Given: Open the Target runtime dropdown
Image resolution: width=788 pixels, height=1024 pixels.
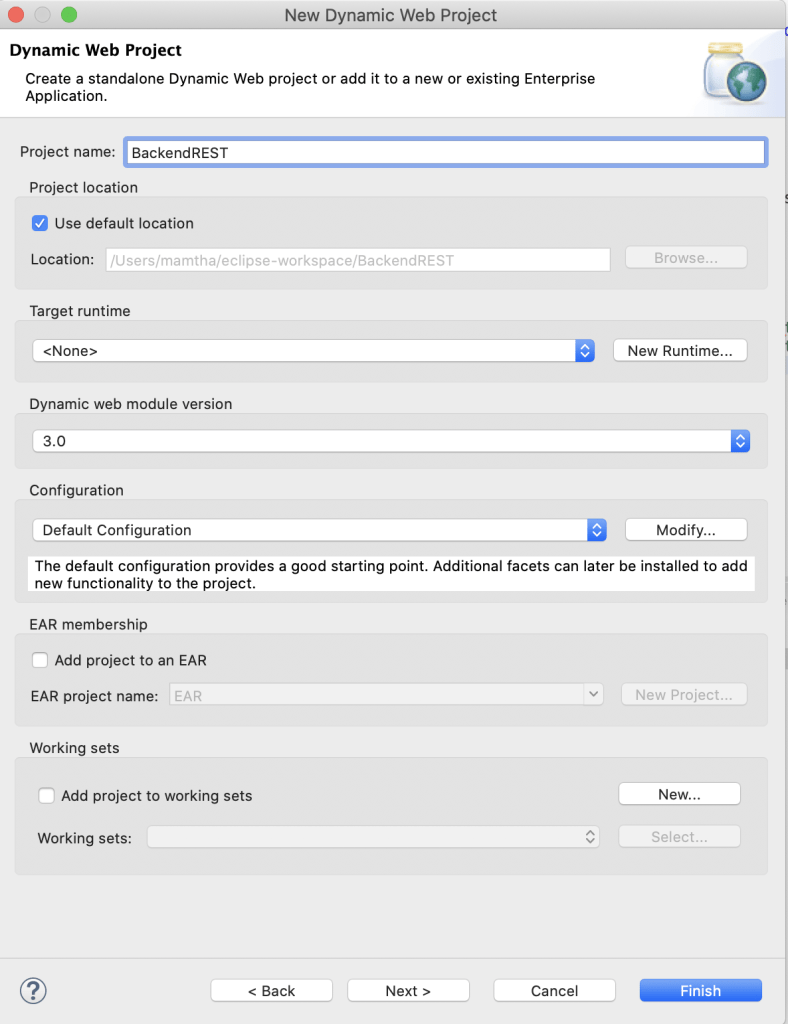Looking at the screenshot, I should (313, 351).
